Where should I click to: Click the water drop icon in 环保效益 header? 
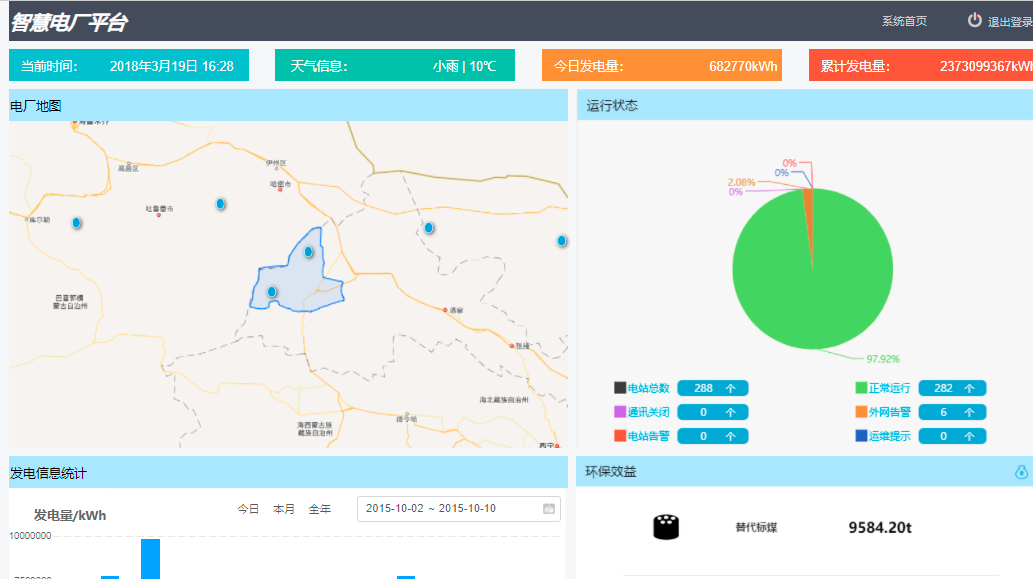pos(1021,472)
